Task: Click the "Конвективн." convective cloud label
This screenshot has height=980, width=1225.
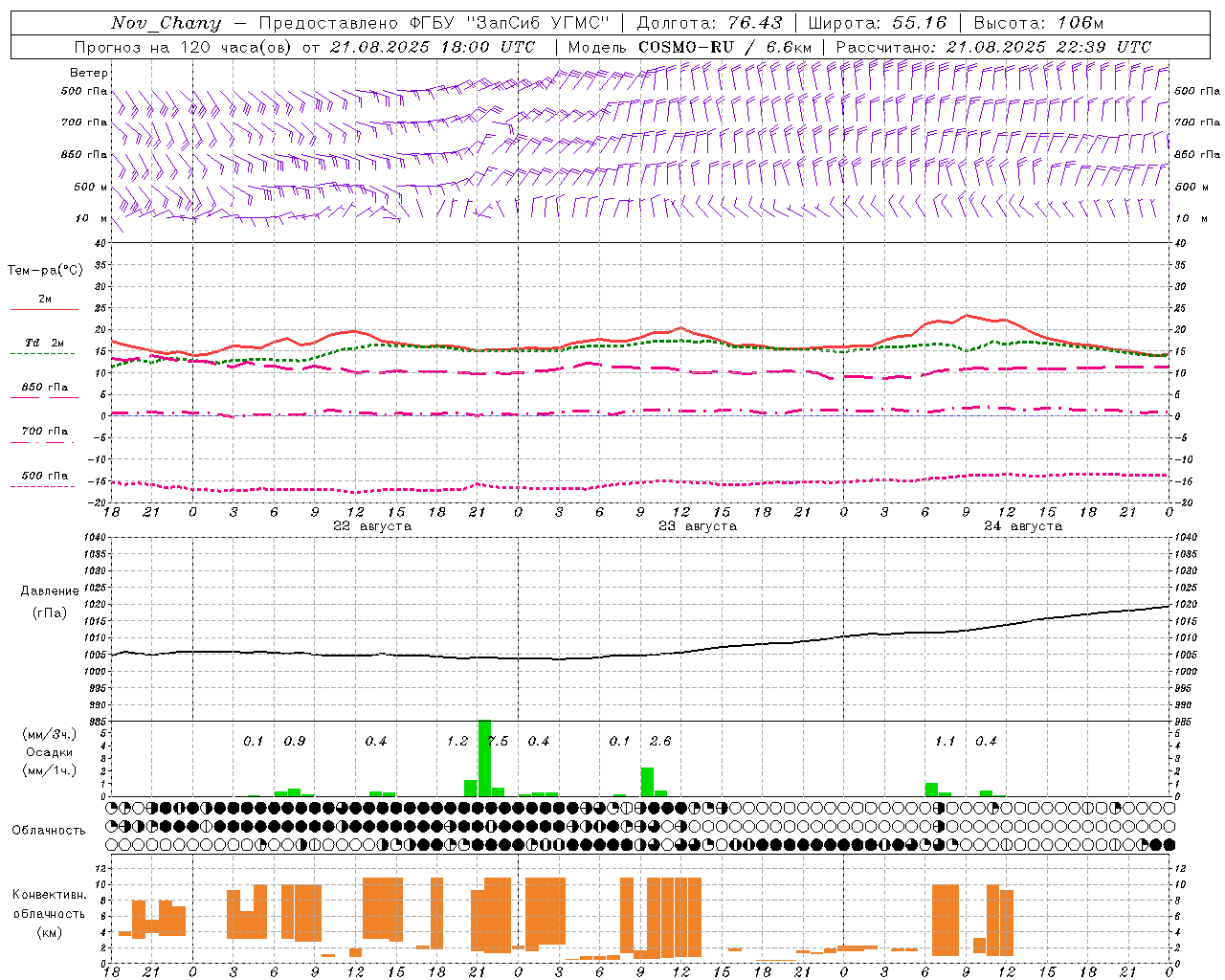Action: click(x=50, y=894)
